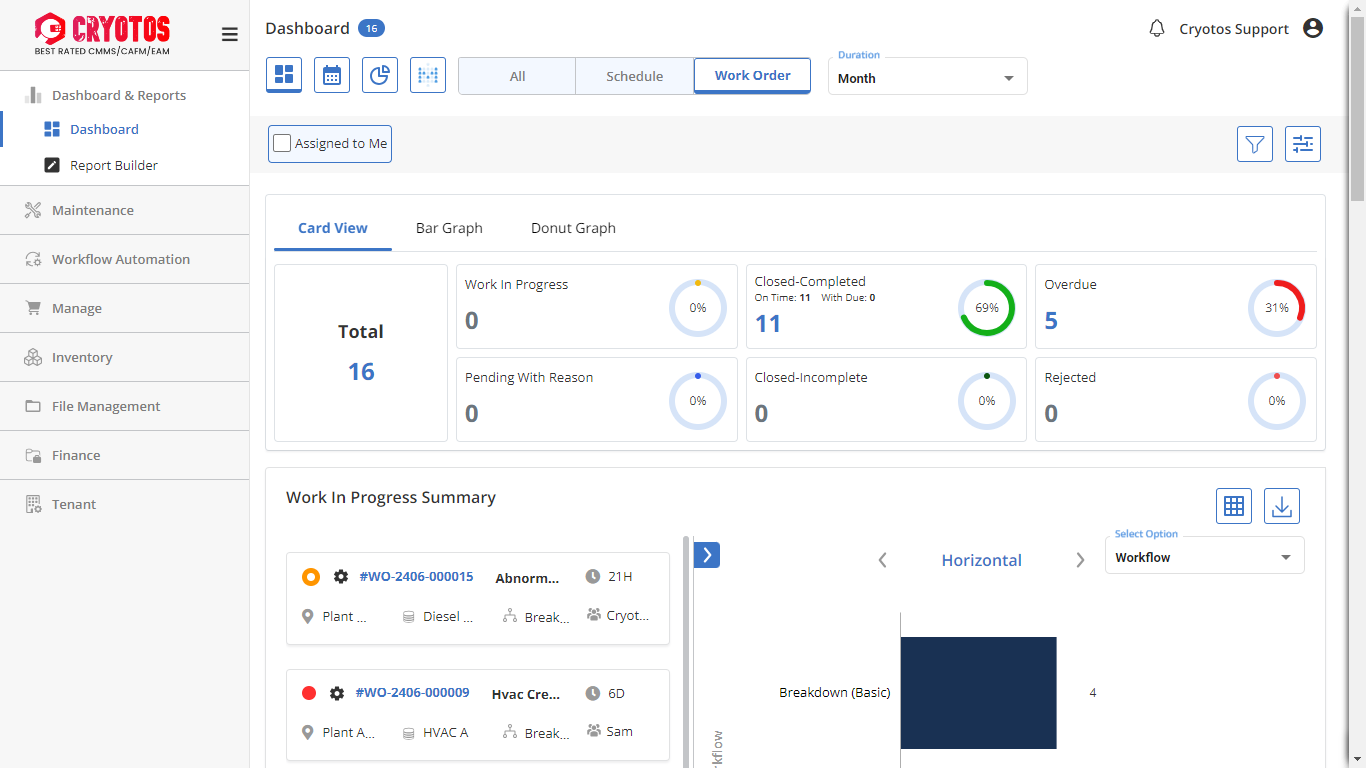1366x768 pixels.
Task: Enable the Assigned to Me checkbox
Action: (x=283, y=144)
